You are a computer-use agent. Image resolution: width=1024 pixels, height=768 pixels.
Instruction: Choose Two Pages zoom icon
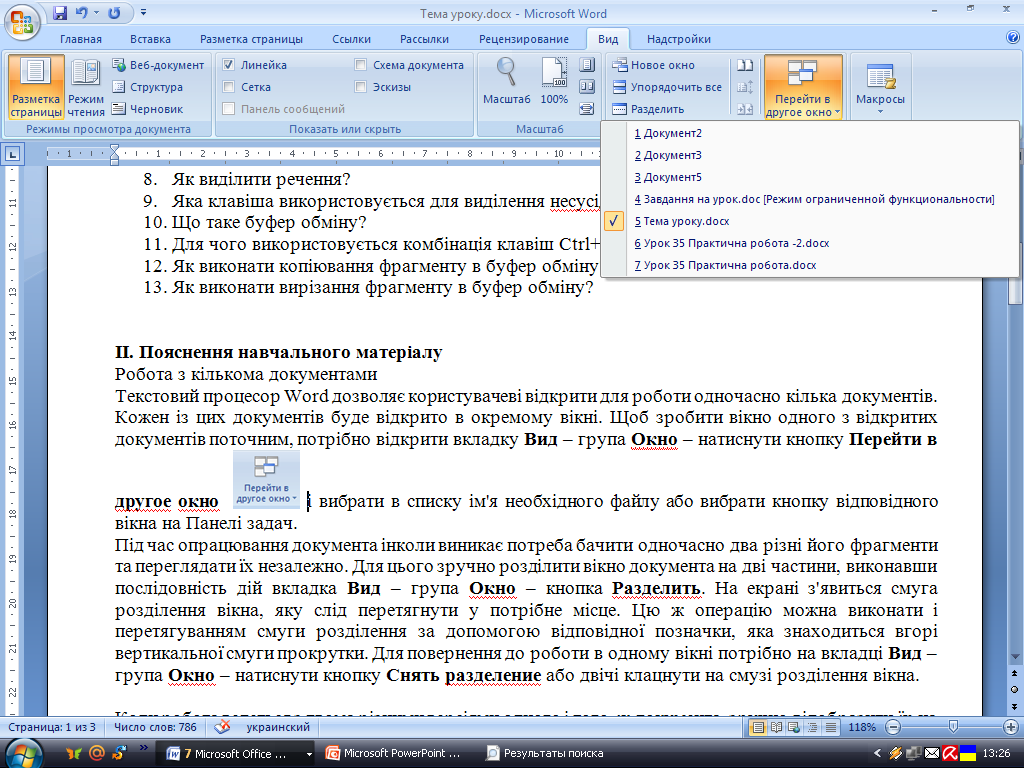586,87
